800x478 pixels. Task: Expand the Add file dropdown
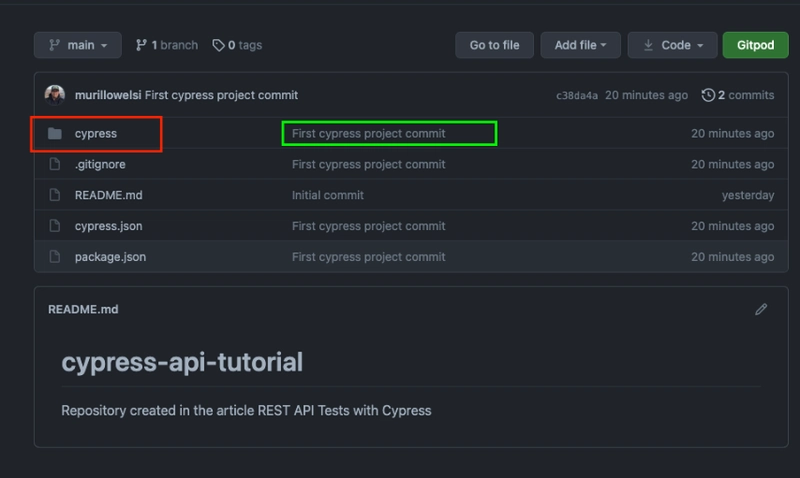point(581,45)
